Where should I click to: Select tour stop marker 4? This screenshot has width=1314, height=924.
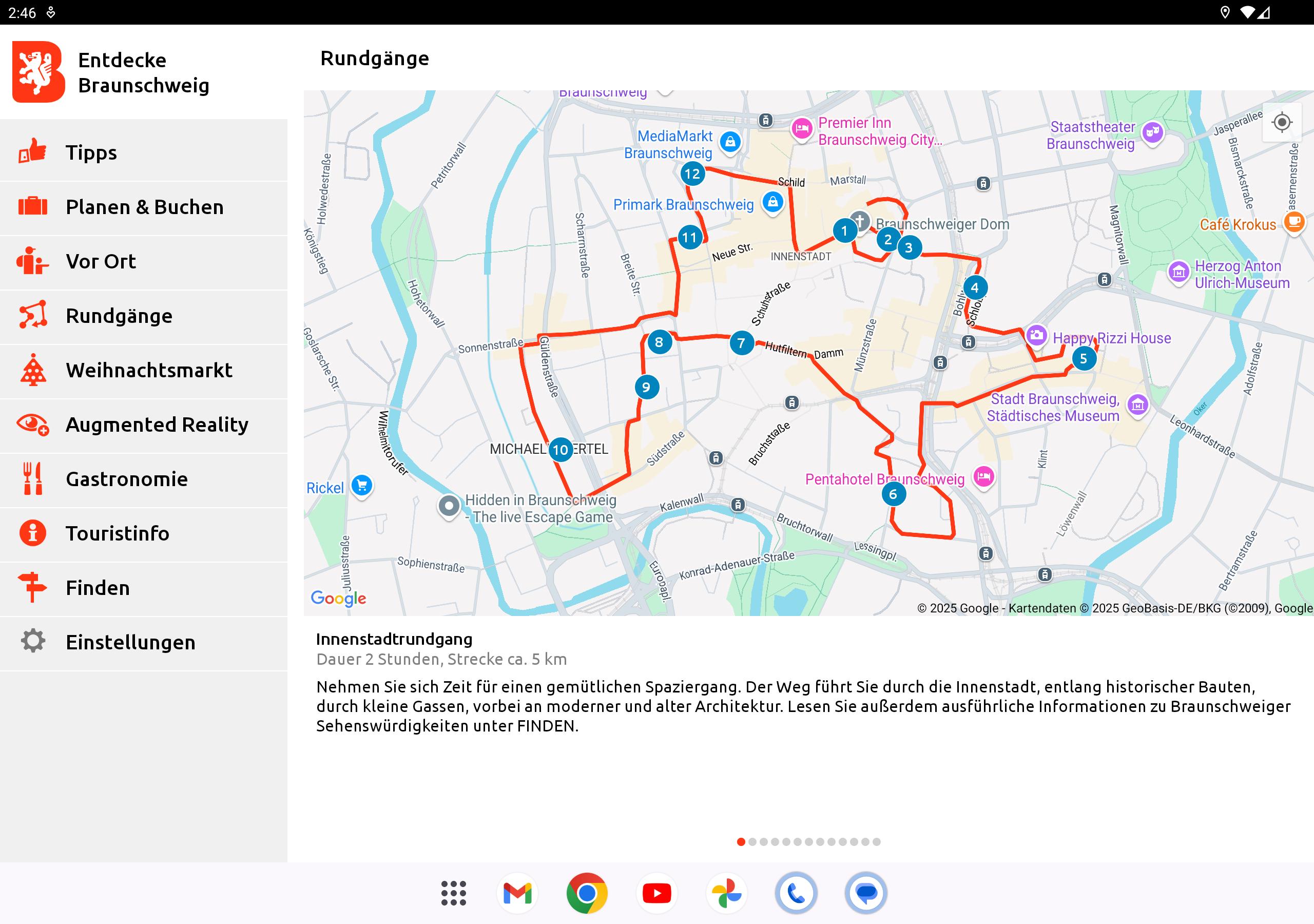pyautogui.click(x=975, y=287)
